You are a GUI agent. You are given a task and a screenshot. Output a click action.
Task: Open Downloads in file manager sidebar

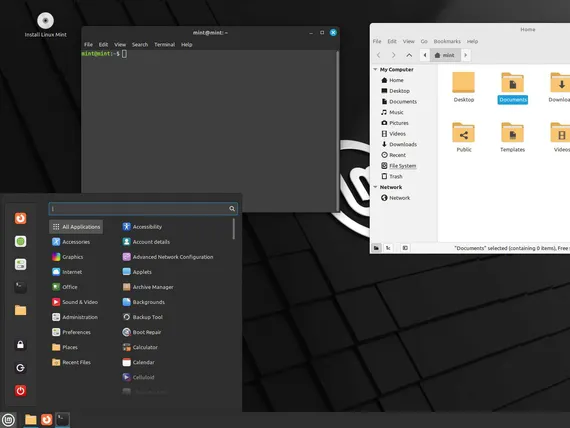[x=399, y=144]
